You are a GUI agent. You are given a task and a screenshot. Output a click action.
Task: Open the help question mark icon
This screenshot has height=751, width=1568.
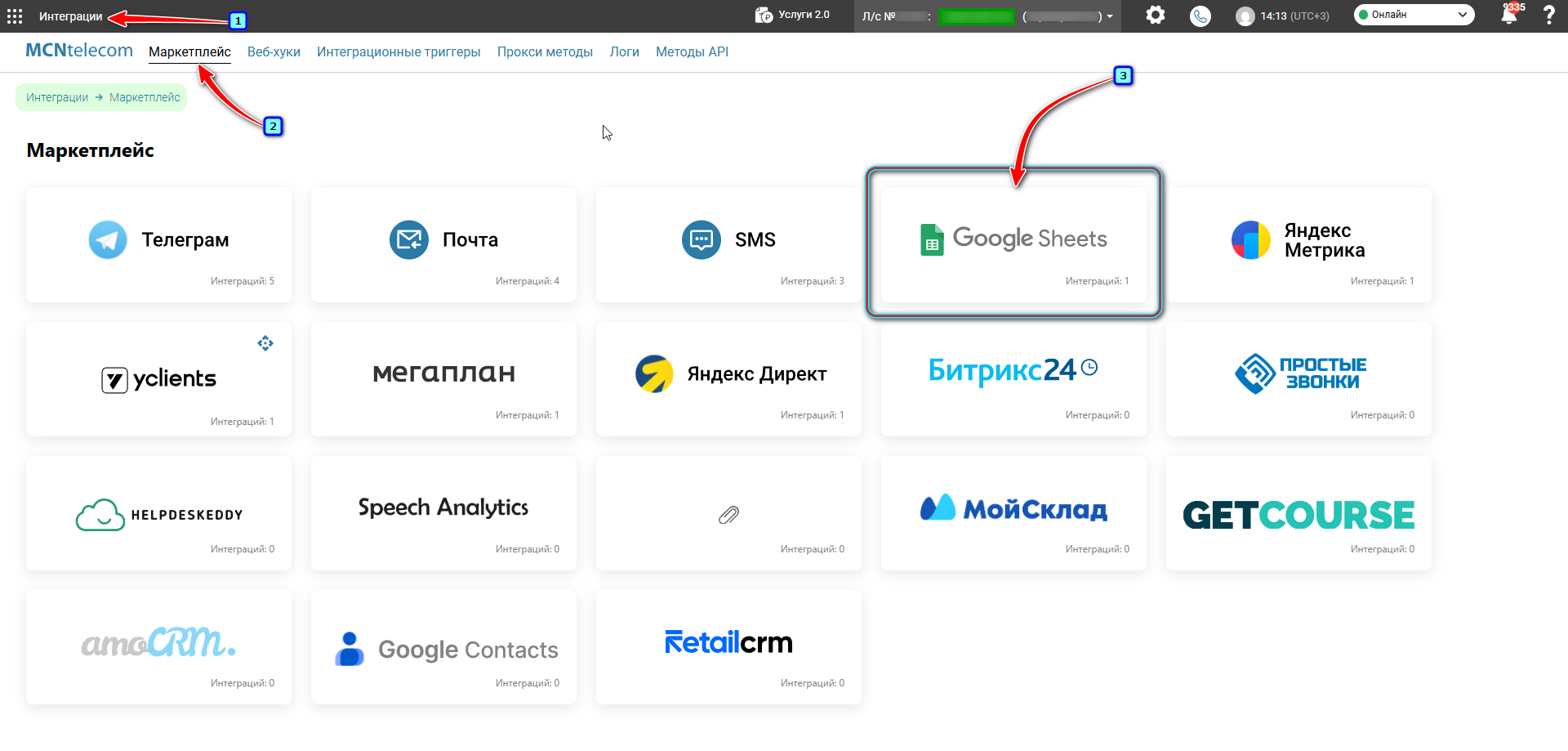tap(1548, 15)
